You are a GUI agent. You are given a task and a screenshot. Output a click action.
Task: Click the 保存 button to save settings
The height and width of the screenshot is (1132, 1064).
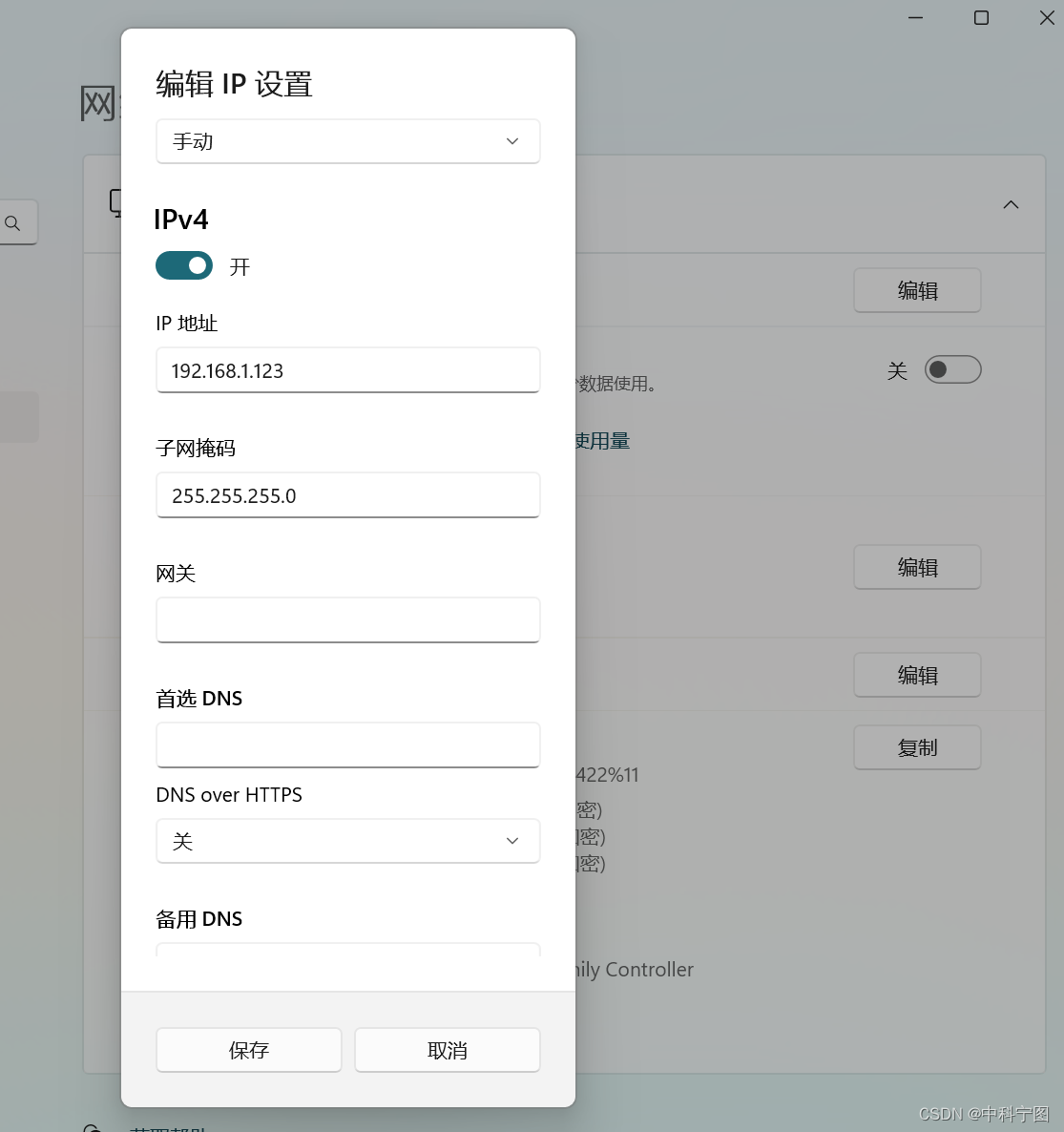click(x=248, y=1049)
